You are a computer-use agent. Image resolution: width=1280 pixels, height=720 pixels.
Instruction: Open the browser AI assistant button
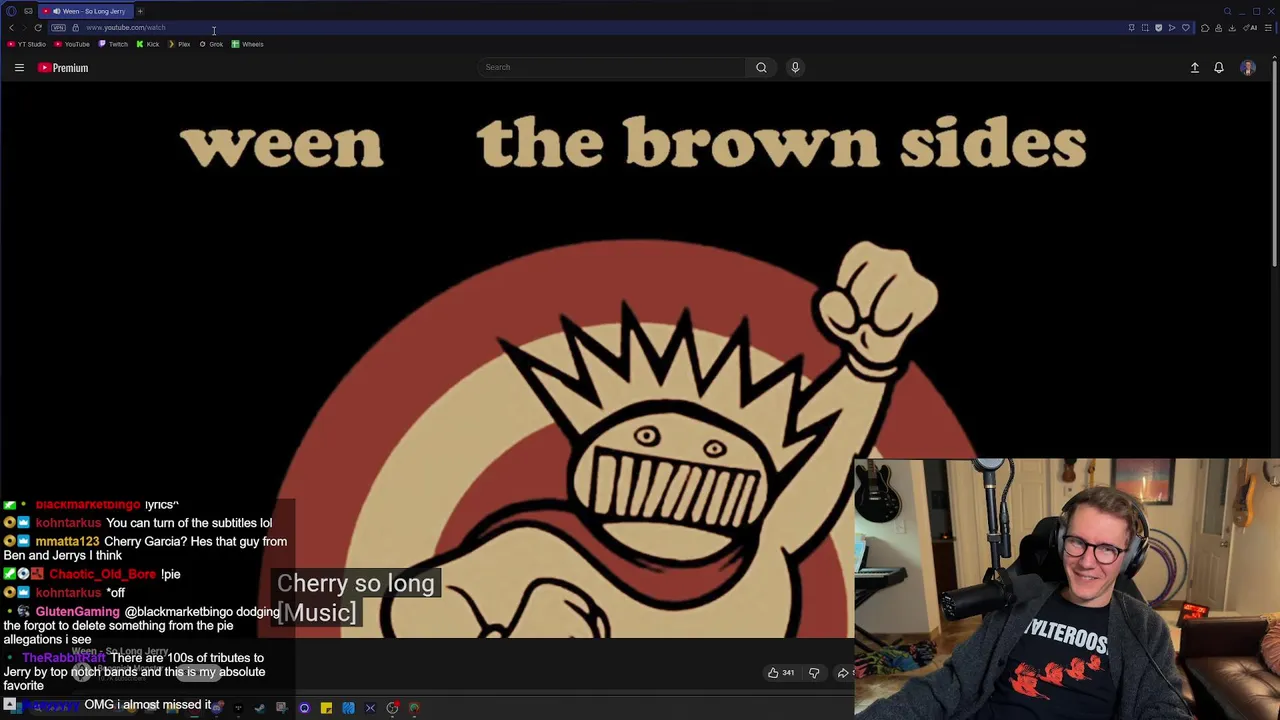tap(1250, 28)
